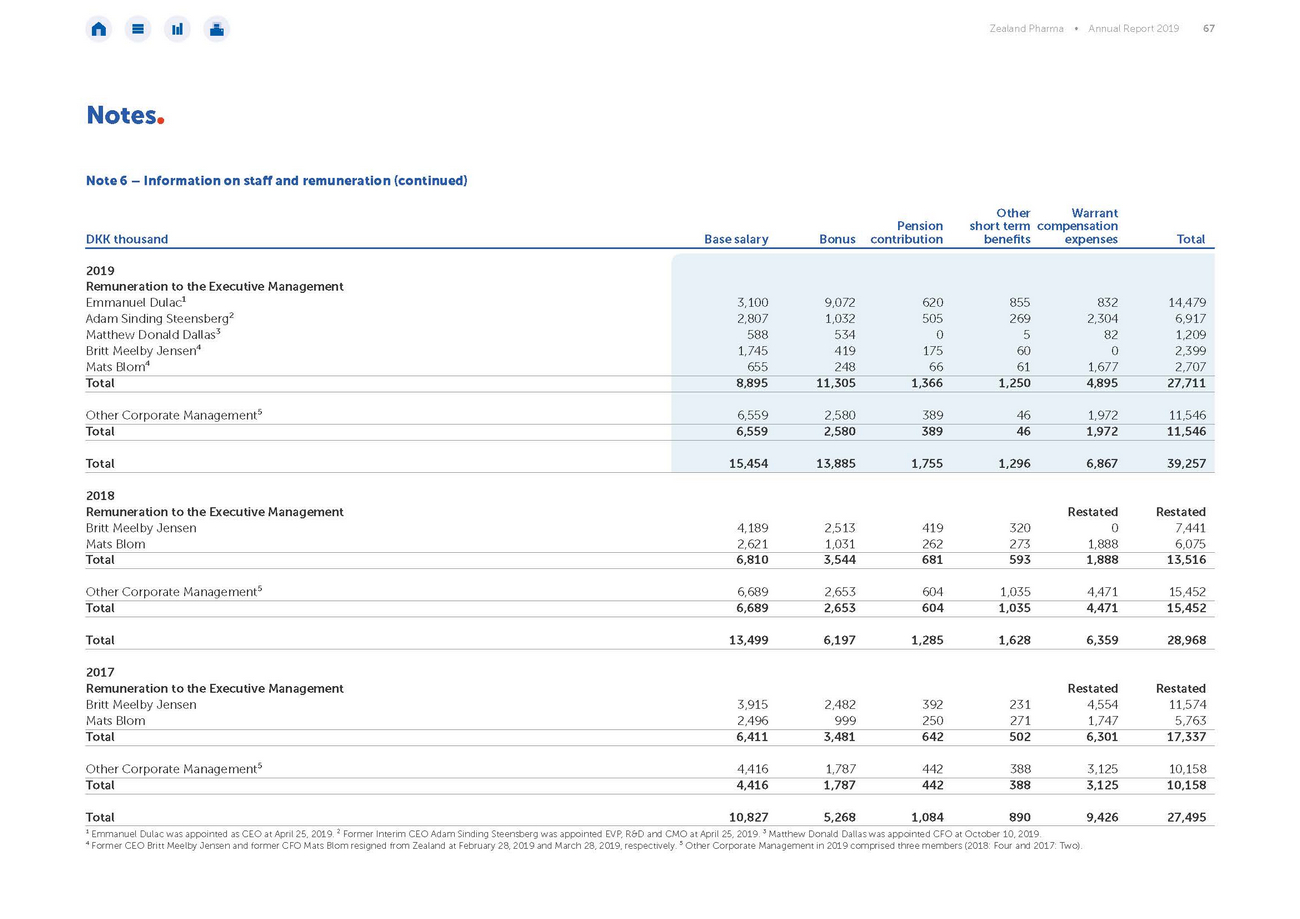Select the Pension contribution column header
This screenshot has width=1300, height=919.
tap(907, 233)
